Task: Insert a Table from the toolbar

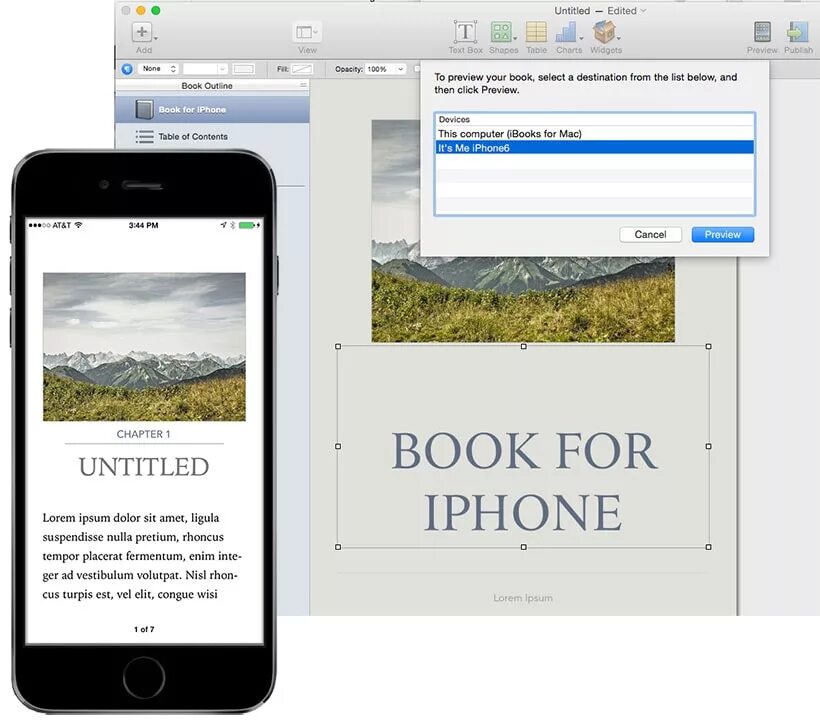Action: [536, 32]
